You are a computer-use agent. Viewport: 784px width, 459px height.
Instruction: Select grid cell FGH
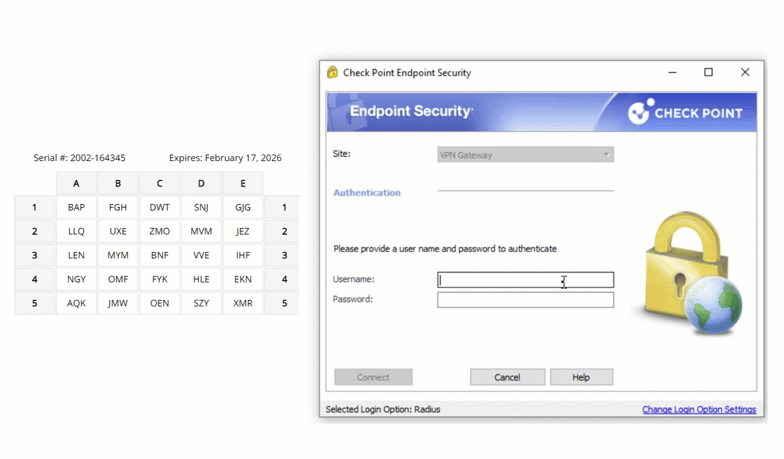point(118,207)
